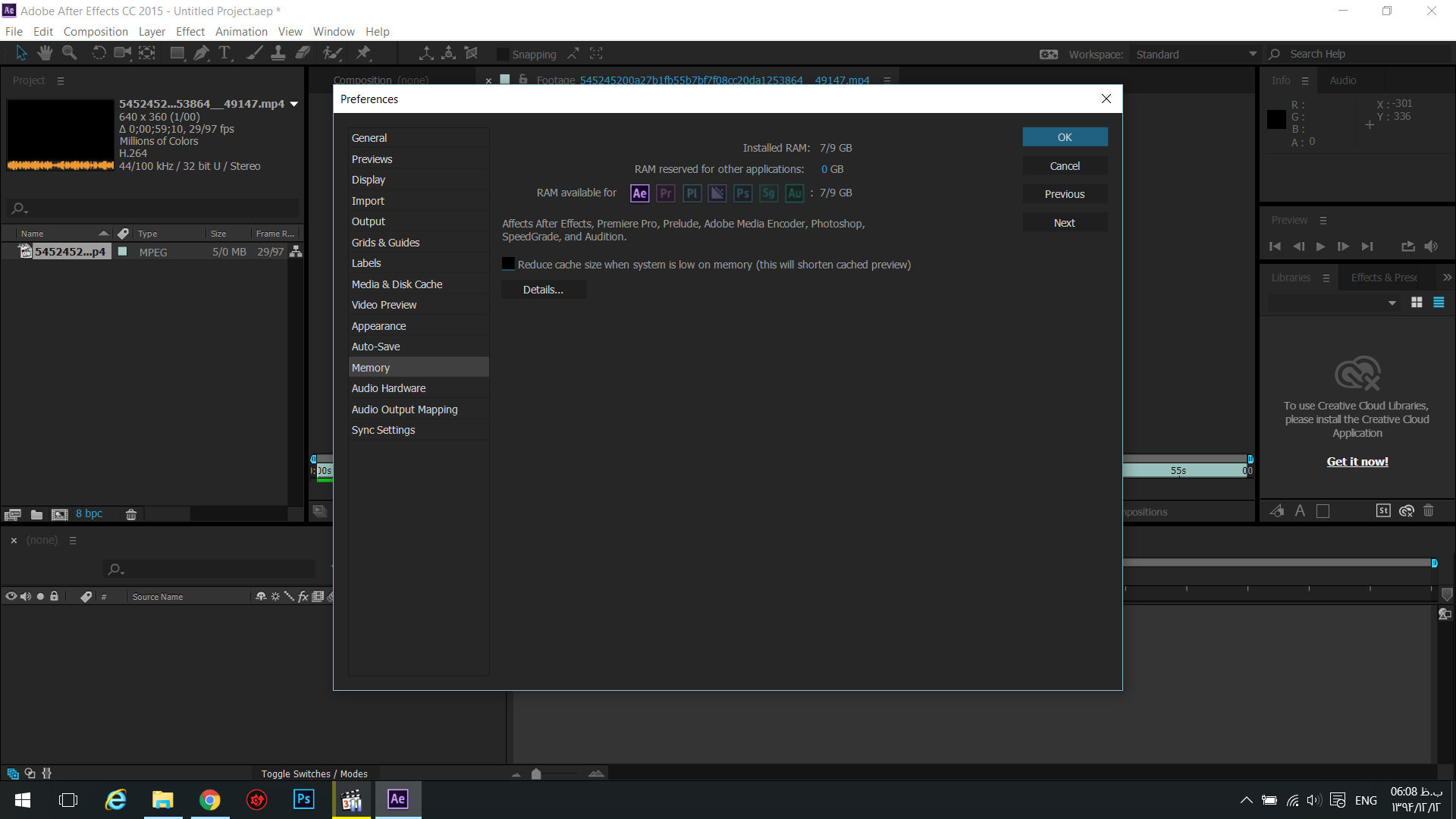Go to Previous preferences page

coord(1065,194)
